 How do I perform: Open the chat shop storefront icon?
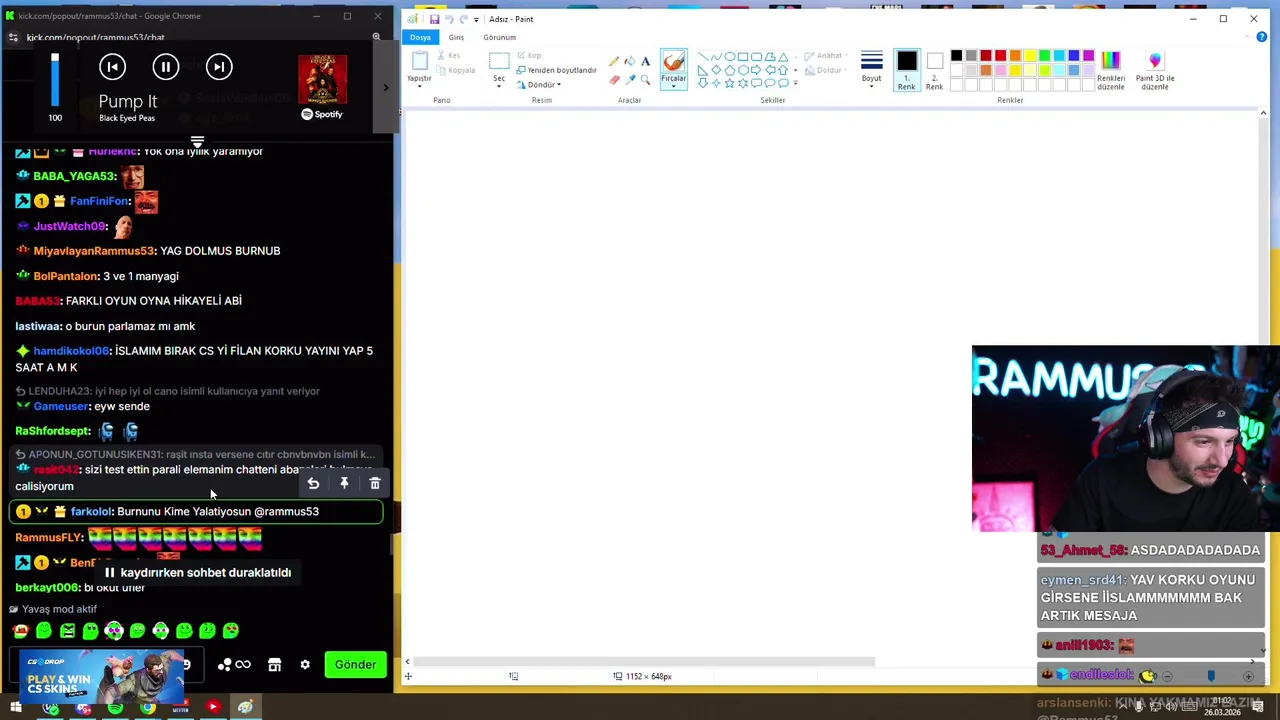point(274,665)
